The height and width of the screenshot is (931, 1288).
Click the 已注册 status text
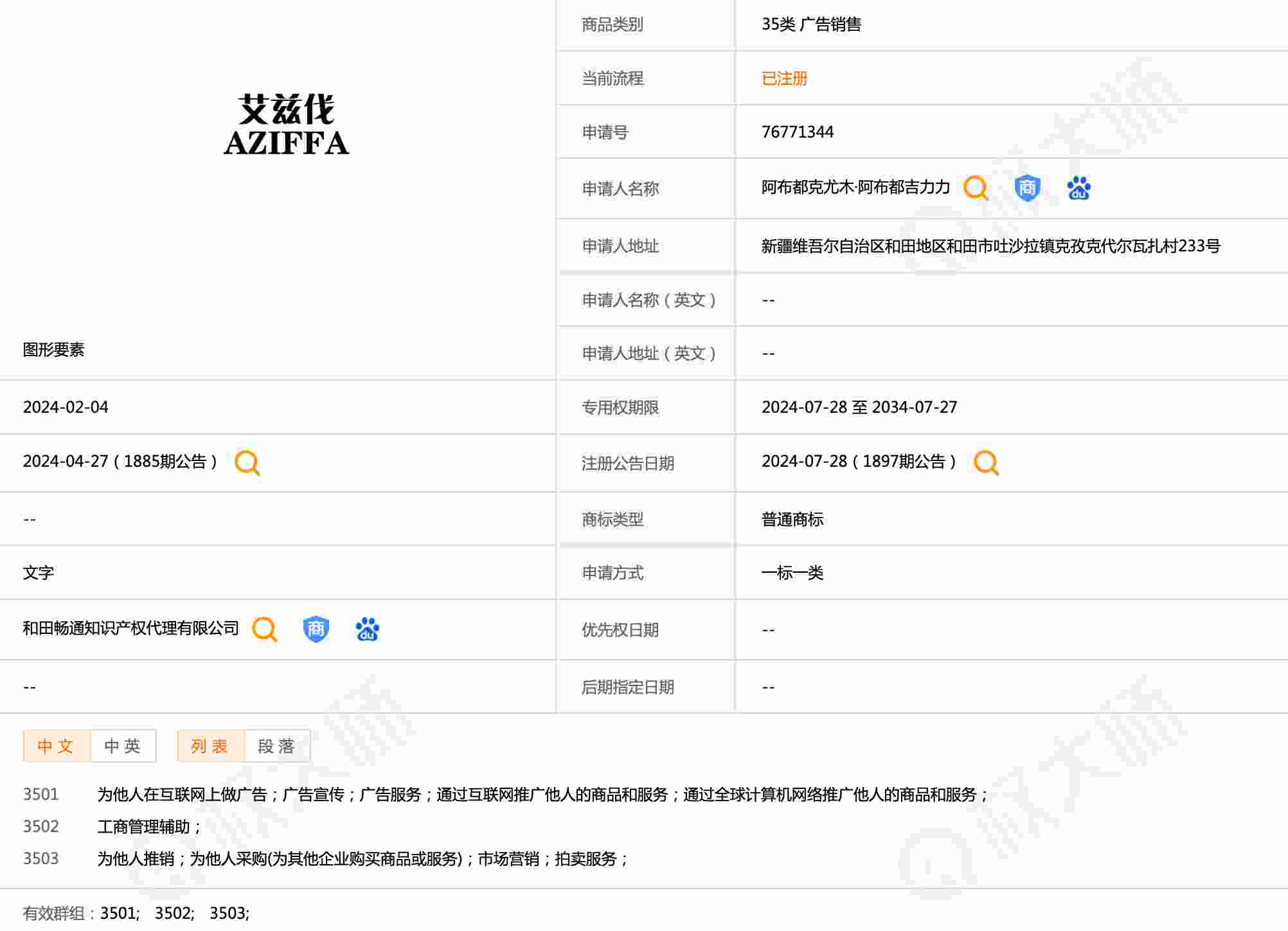click(783, 78)
